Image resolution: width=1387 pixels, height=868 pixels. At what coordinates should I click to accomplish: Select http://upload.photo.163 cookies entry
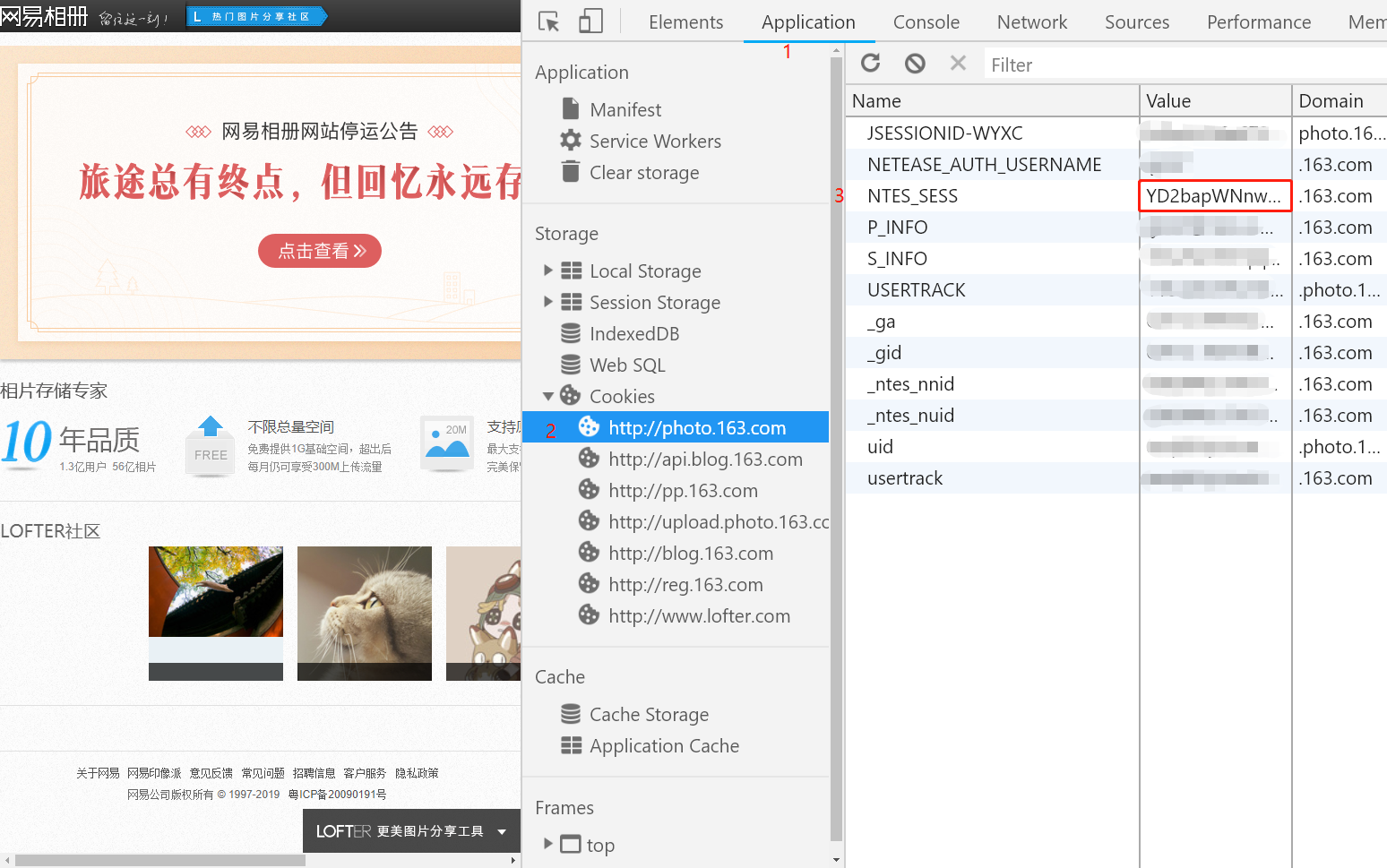click(x=703, y=521)
